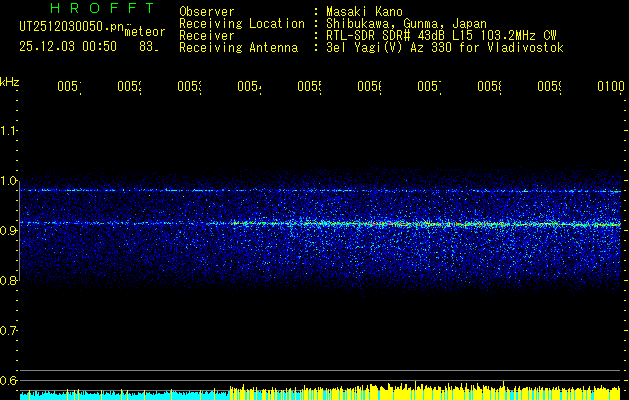Image resolution: width=629 pixels, height=400 pixels.
Task: Click the 0055 time marker
Action: pos(309,86)
